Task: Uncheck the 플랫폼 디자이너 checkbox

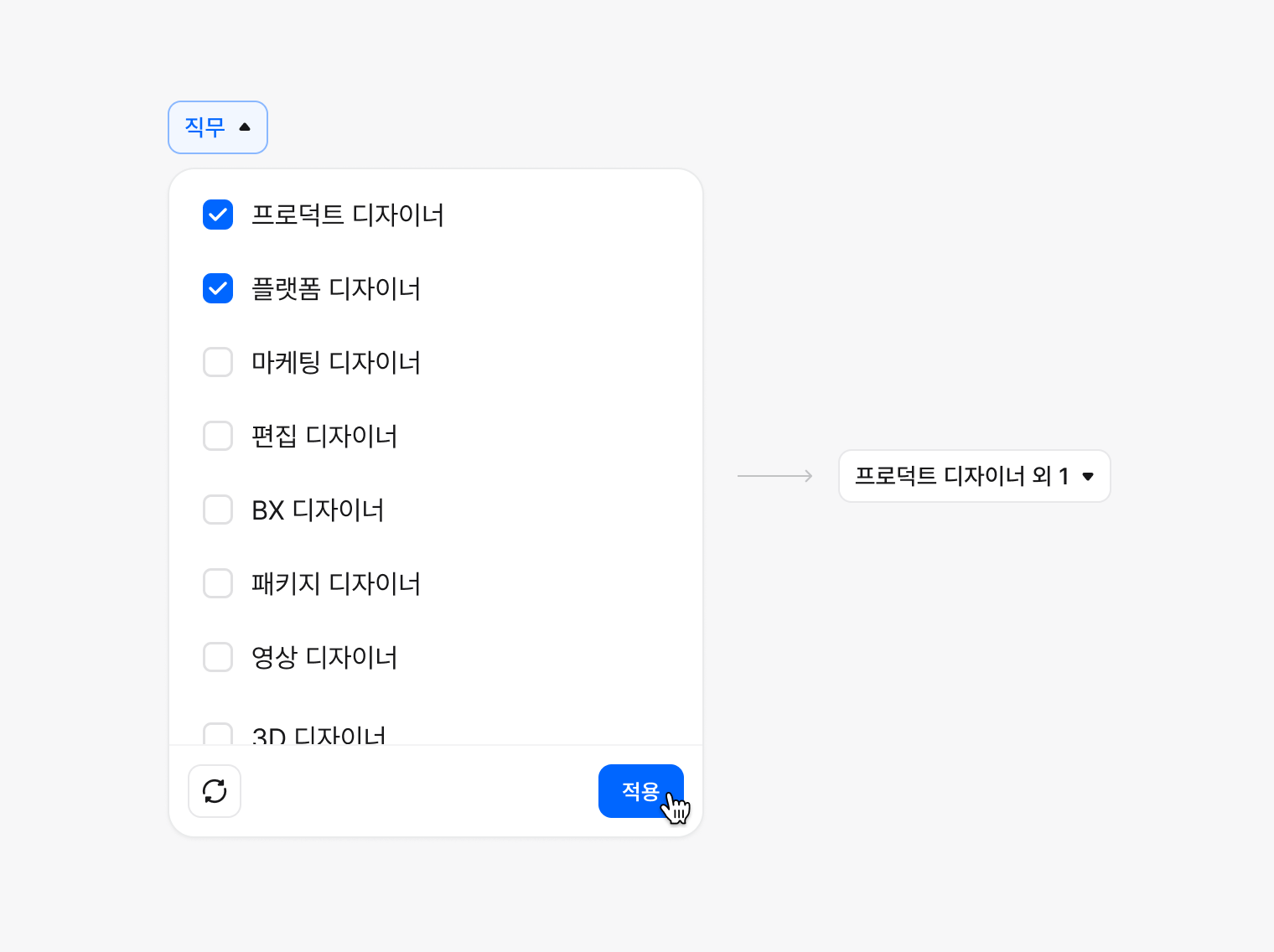Action: pyautogui.click(x=218, y=288)
